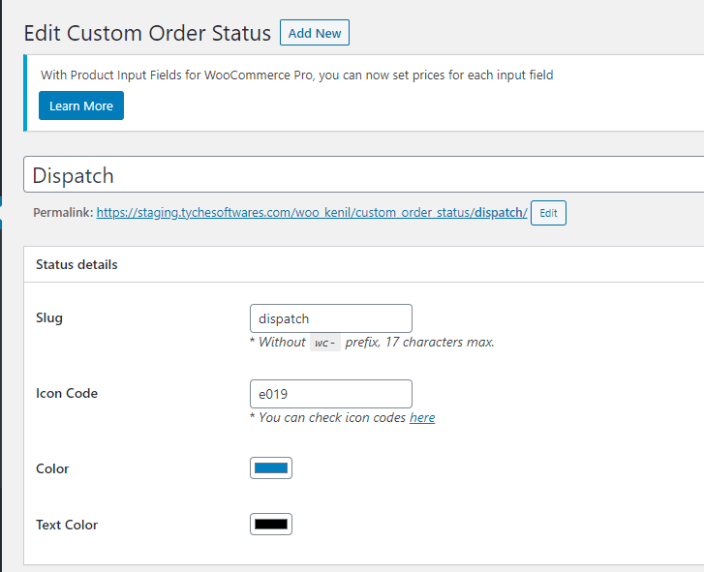Click the wc- prefix code tag
704x572 pixels.
323,343
